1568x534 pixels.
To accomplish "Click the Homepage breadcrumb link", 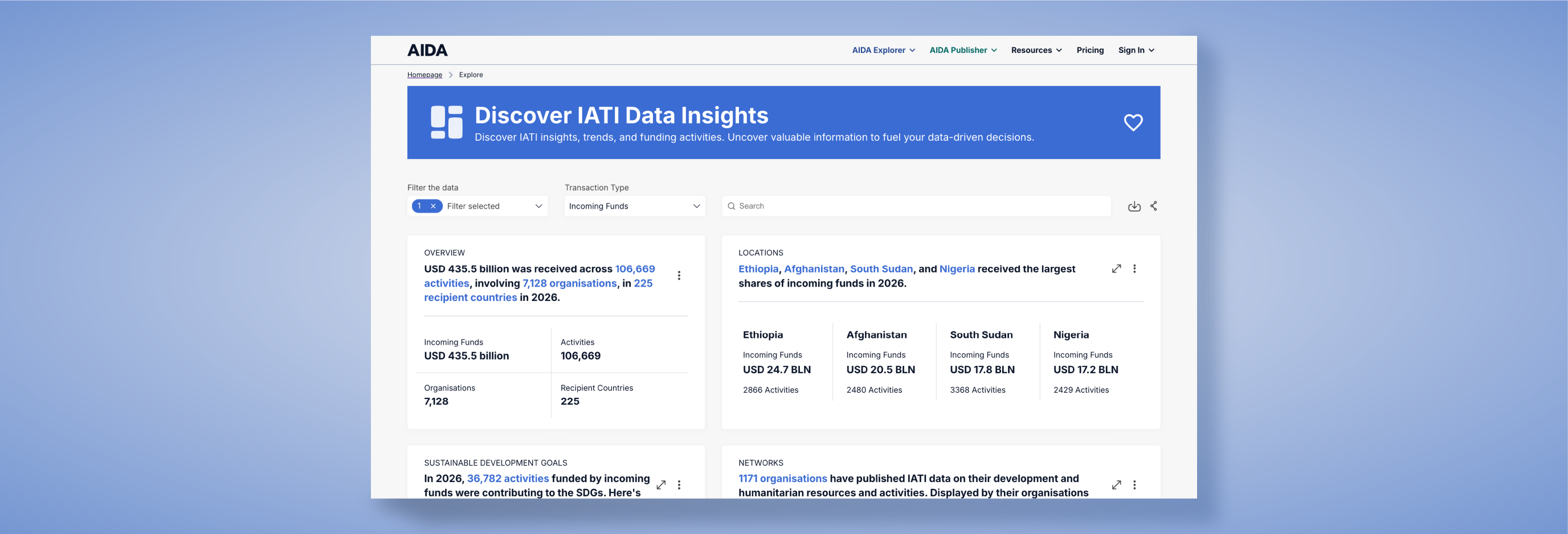I will pyautogui.click(x=424, y=75).
